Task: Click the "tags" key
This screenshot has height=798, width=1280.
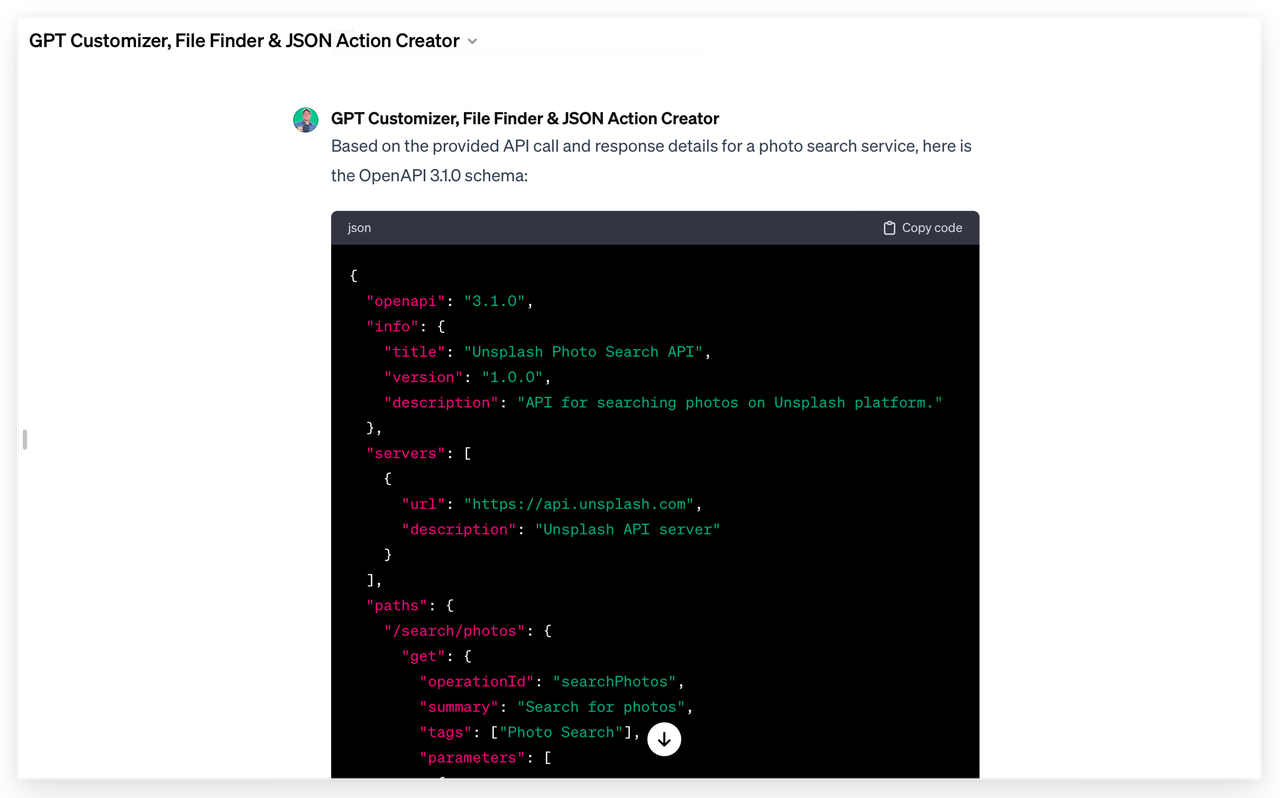Action: (446, 732)
